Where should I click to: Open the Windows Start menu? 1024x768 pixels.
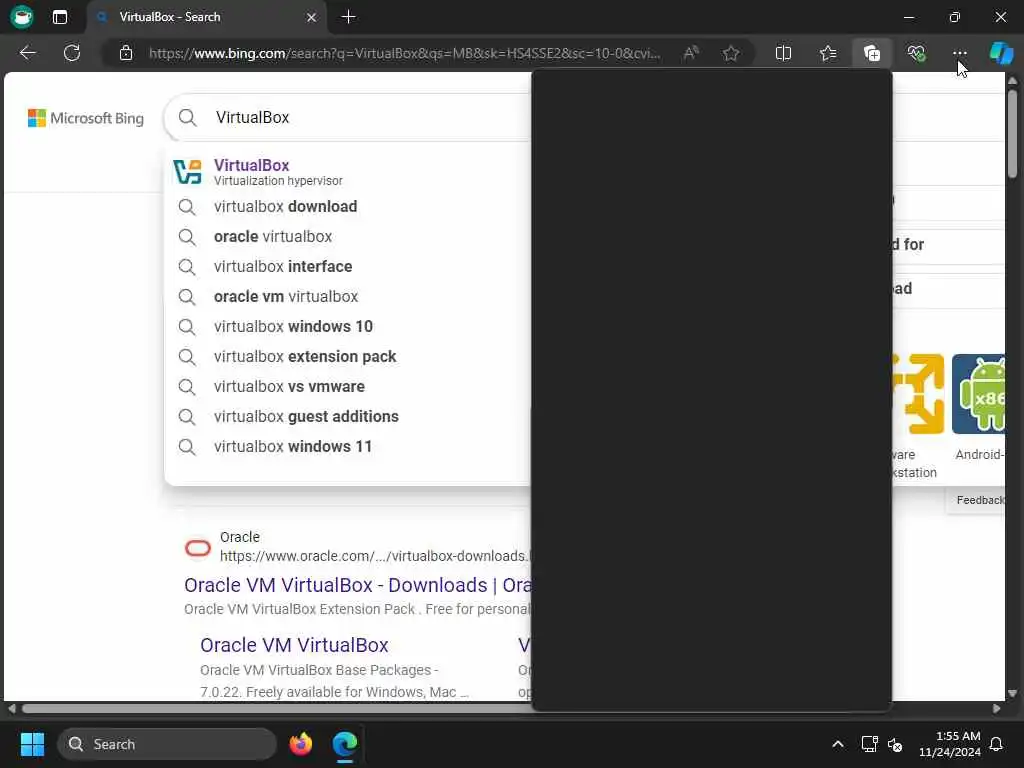[x=32, y=744]
